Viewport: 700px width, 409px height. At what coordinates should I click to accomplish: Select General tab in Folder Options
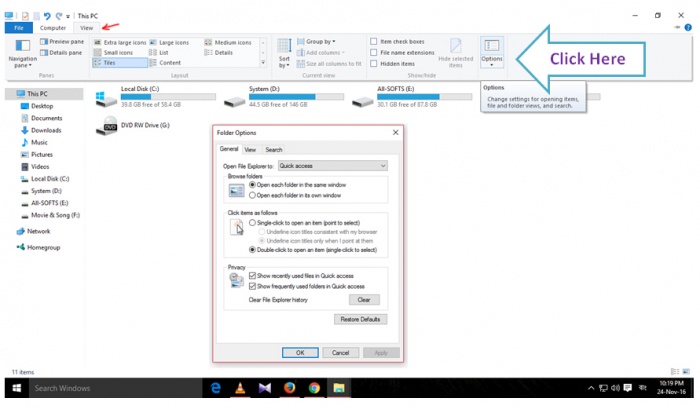point(229,149)
